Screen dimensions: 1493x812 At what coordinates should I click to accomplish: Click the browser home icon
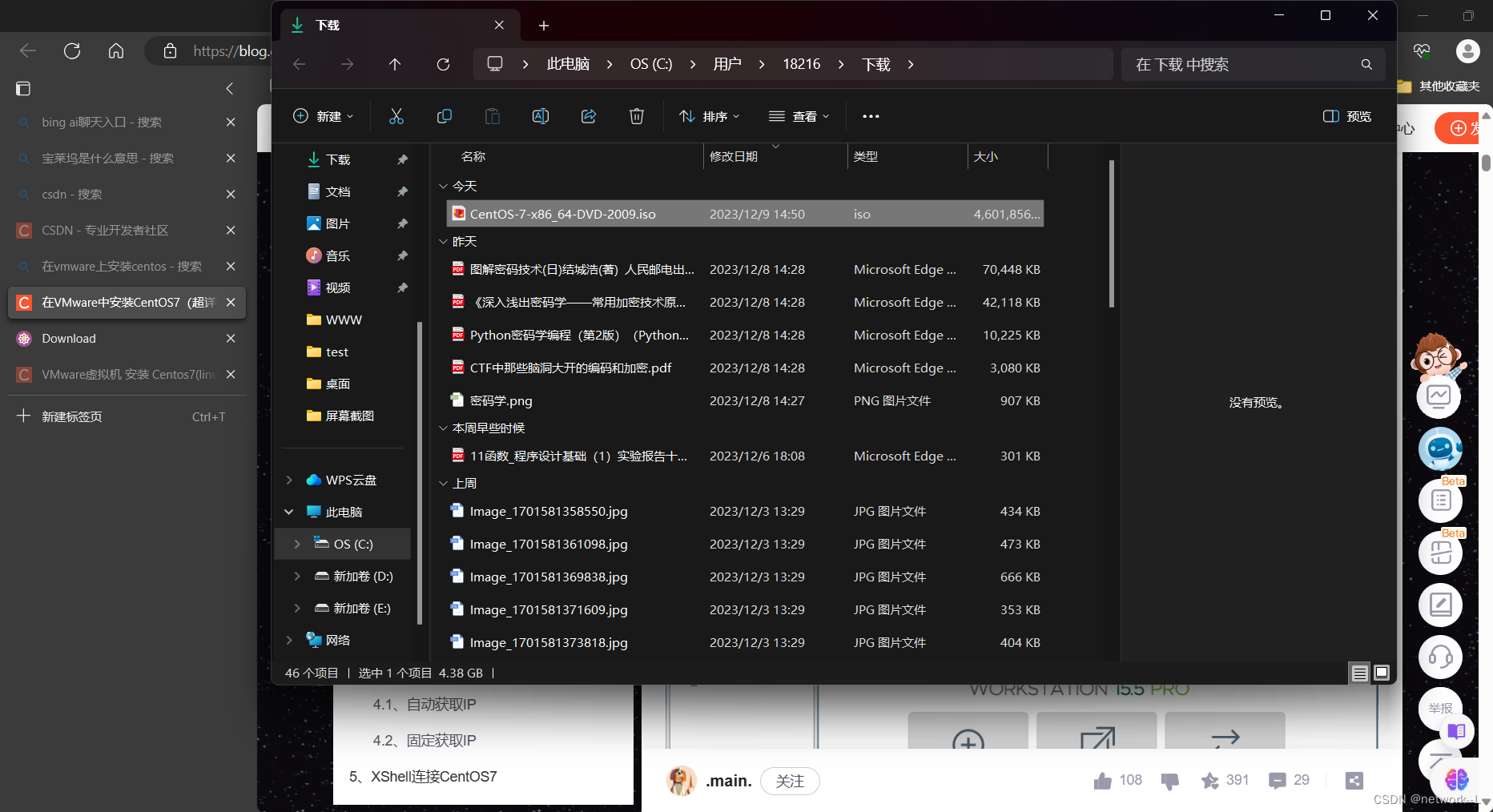116,51
